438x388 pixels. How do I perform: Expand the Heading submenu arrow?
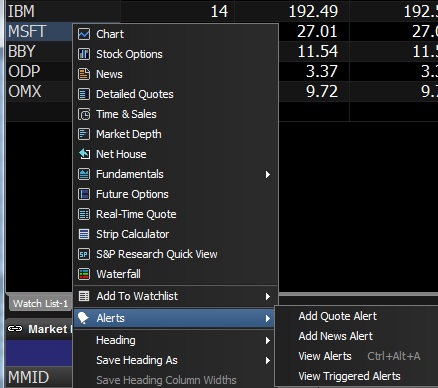click(x=268, y=340)
